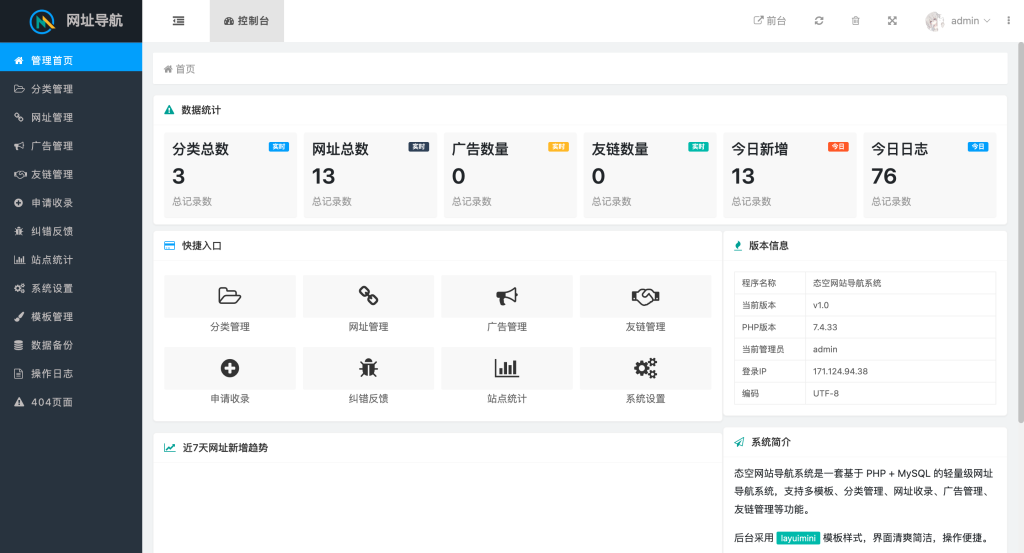Open the 前台 front-end link
The height and width of the screenshot is (553, 1024).
(770, 21)
